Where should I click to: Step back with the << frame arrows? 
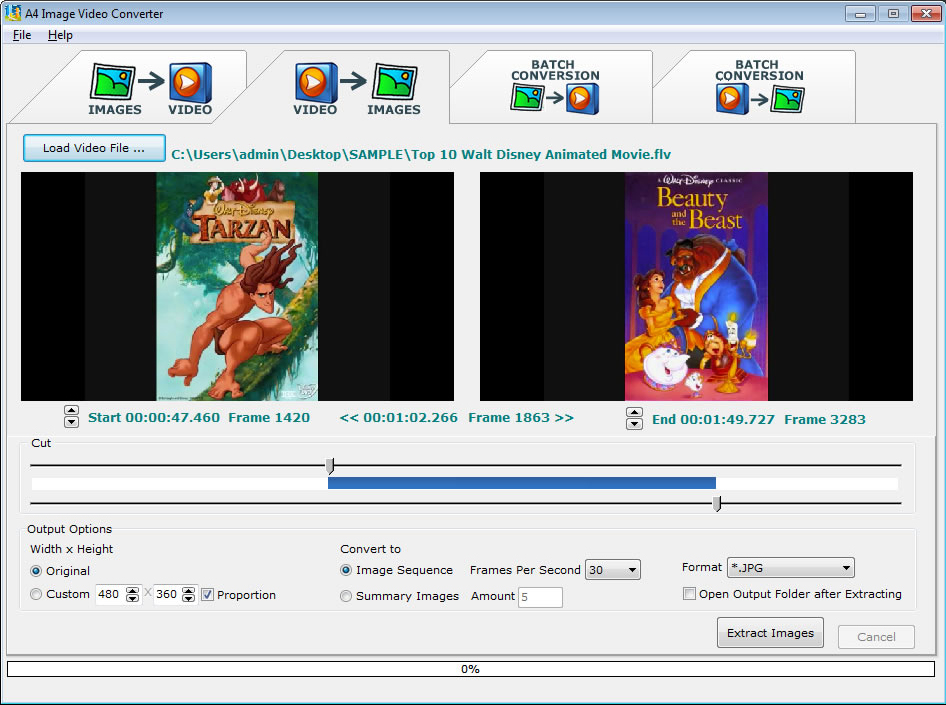[348, 418]
